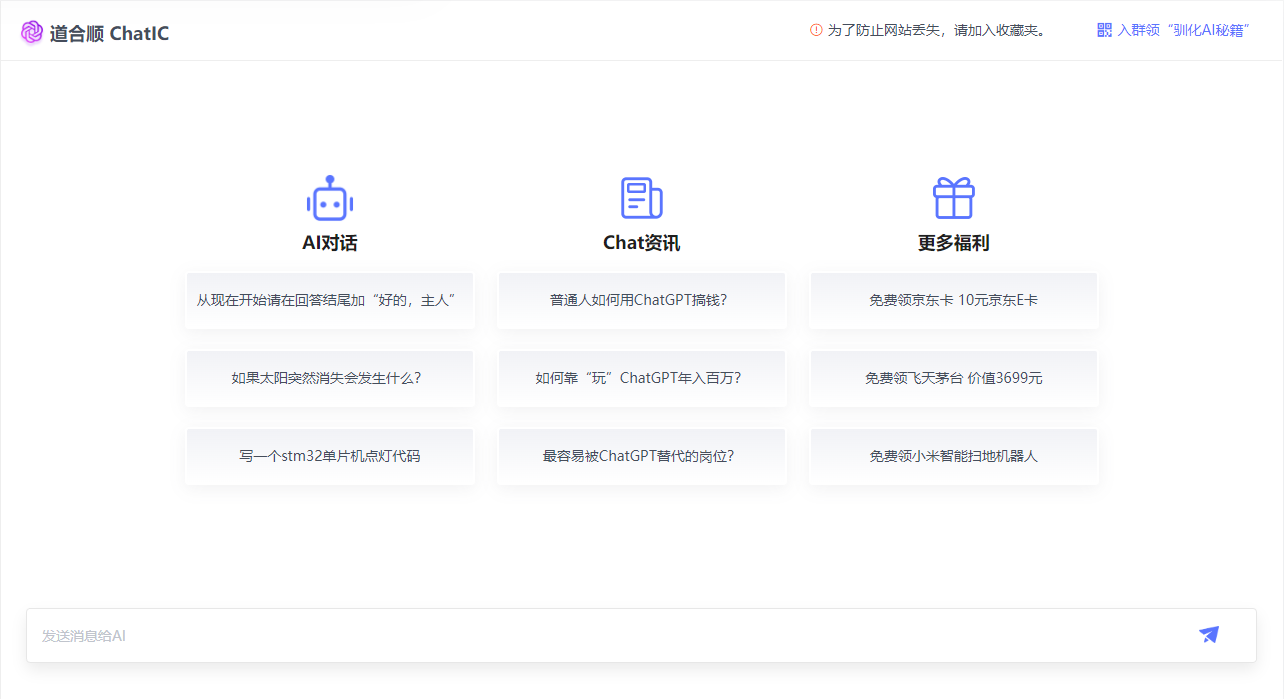Claim 免费领京东卡 10元京东E卡 offer
This screenshot has width=1284, height=699.
point(954,300)
